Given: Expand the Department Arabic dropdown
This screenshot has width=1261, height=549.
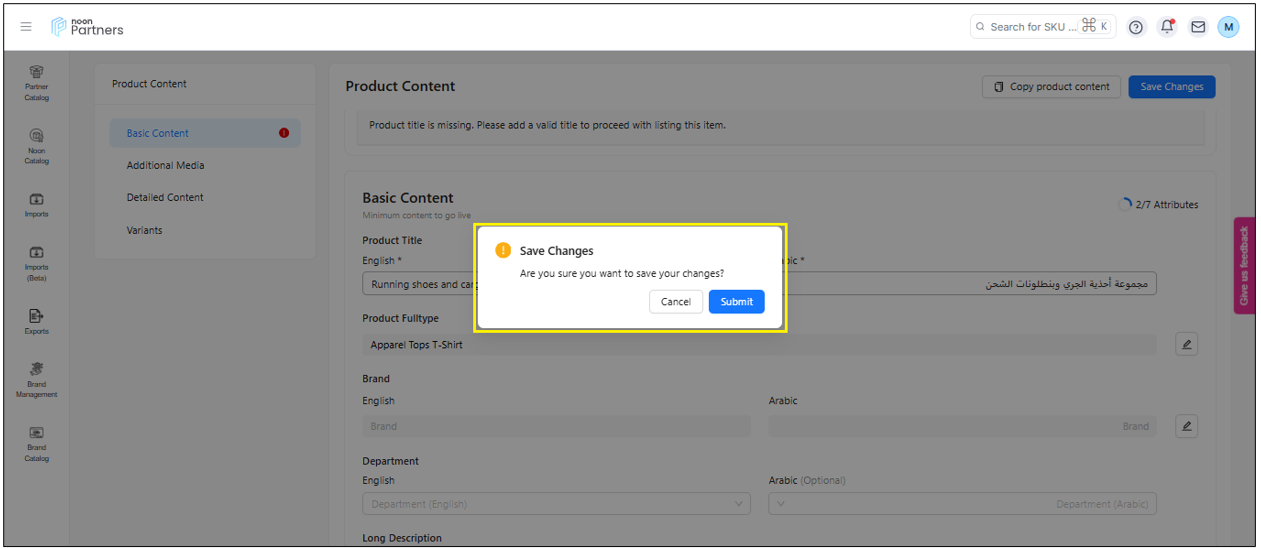Looking at the screenshot, I should click(962, 504).
